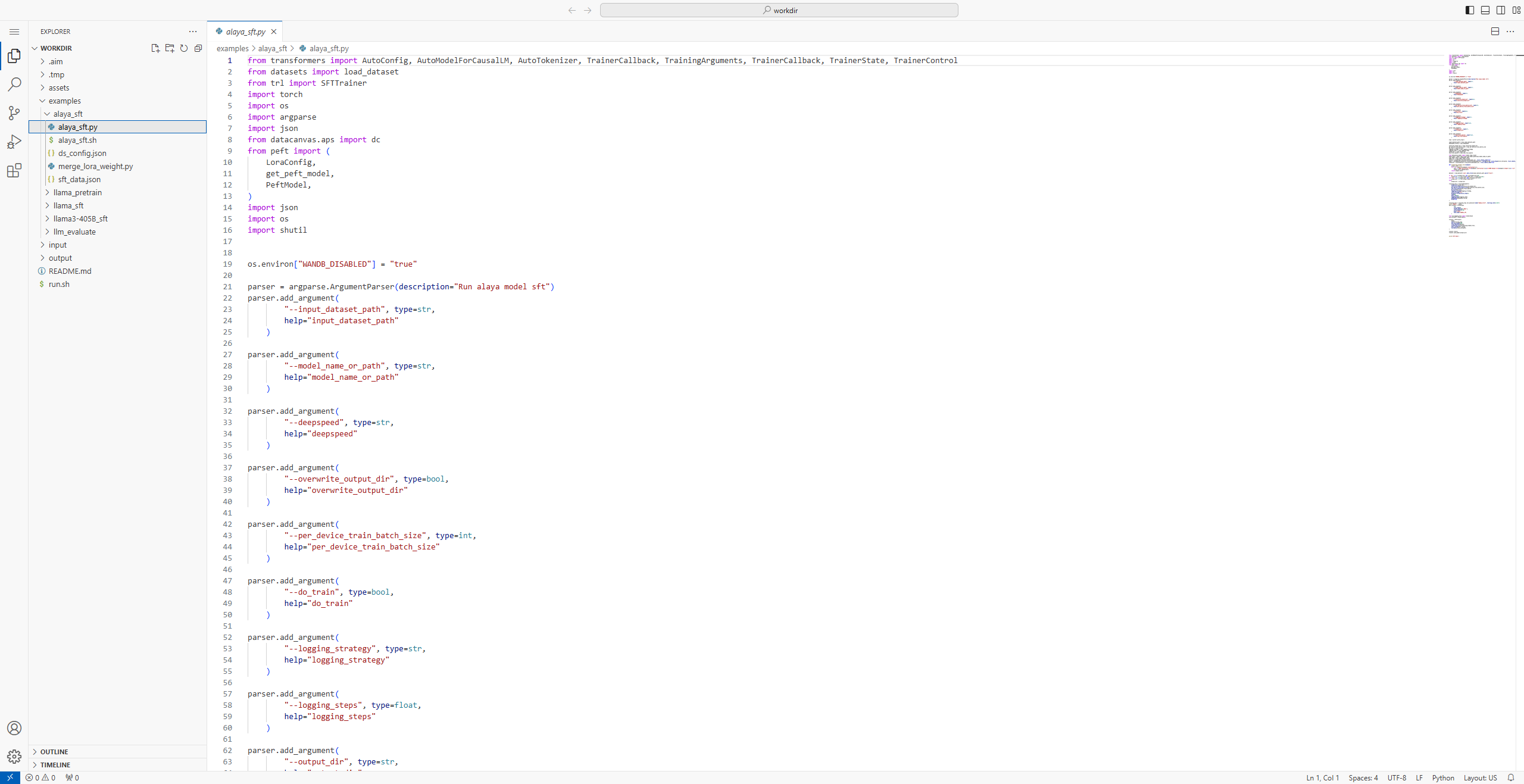Open the Run and Debug view

pos(14,142)
